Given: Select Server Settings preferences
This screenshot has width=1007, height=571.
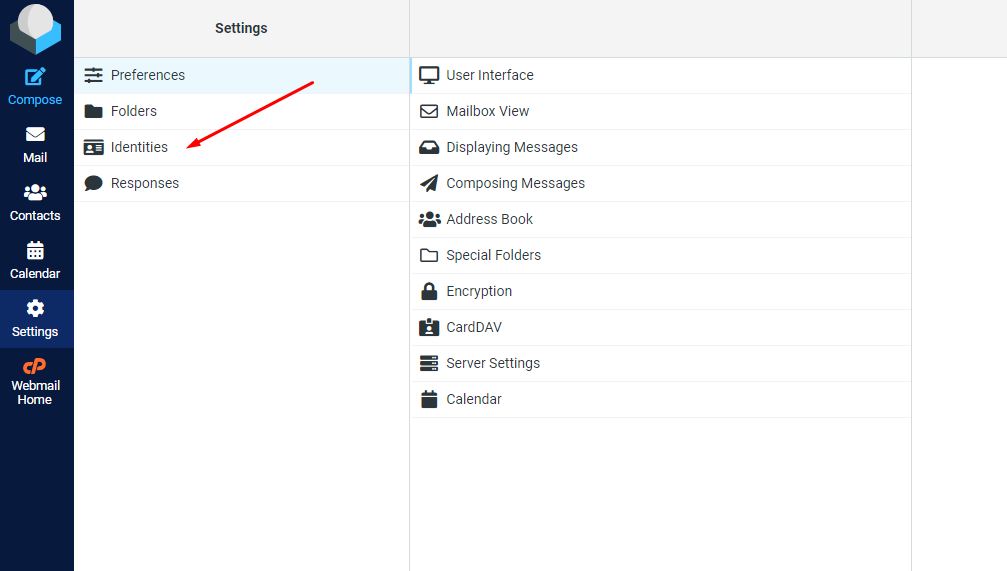Looking at the screenshot, I should pos(492,363).
